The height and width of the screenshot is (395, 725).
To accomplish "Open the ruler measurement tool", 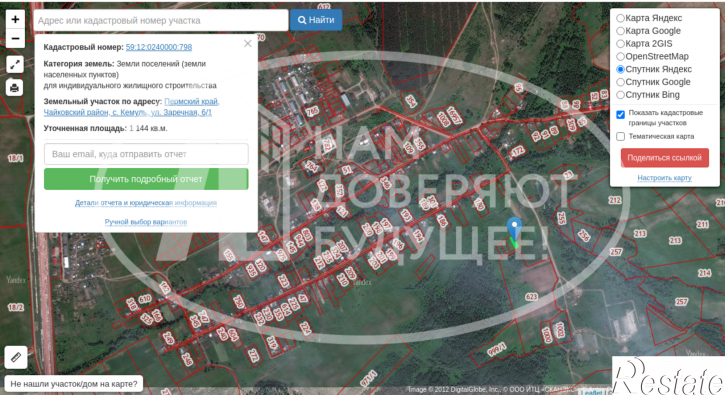I will pyautogui.click(x=16, y=357).
